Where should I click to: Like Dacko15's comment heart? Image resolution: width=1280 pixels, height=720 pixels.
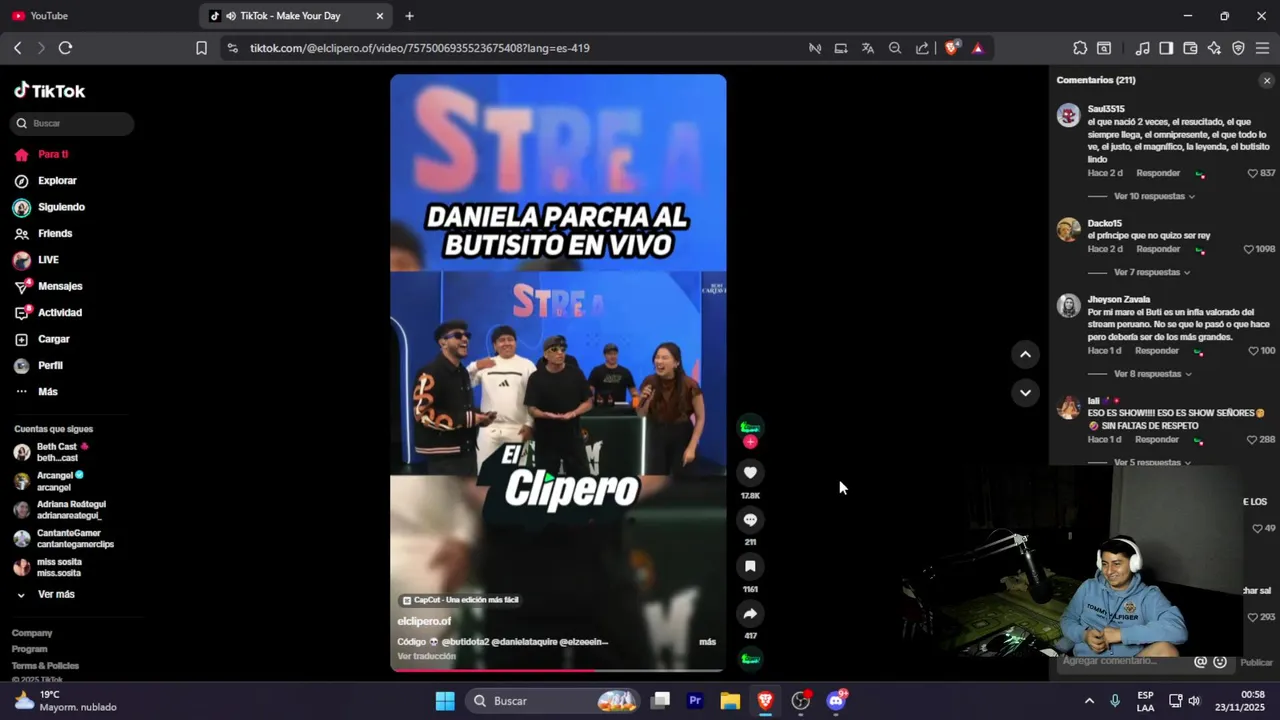1248,249
